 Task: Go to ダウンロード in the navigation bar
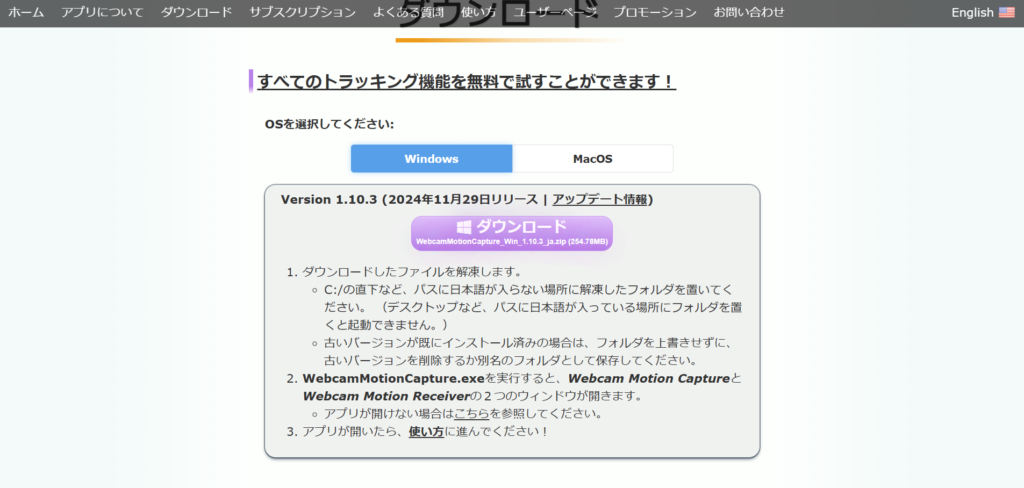pos(196,12)
